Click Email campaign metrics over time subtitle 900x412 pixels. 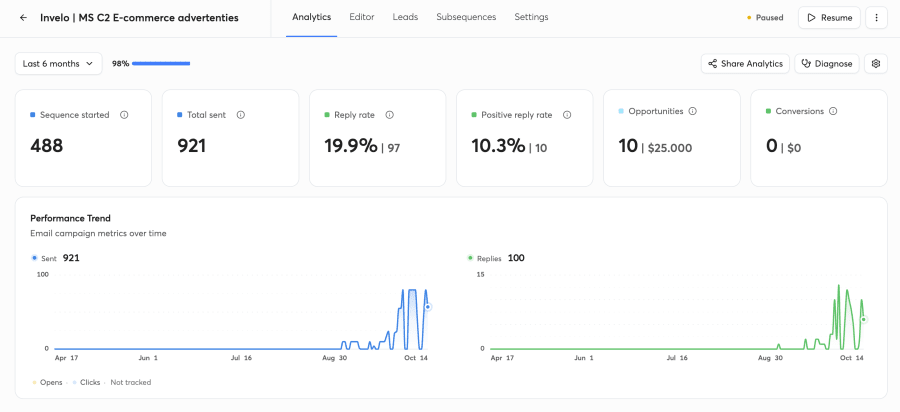(98, 234)
